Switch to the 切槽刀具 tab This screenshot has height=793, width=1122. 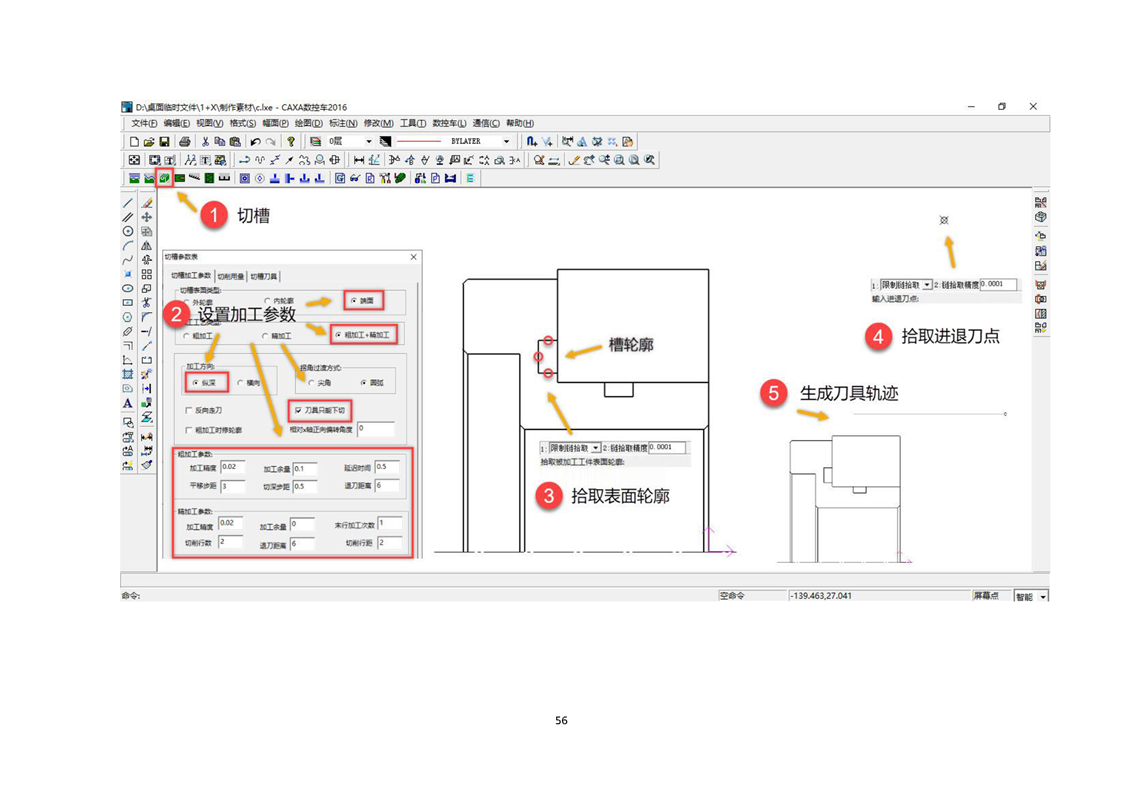[x=263, y=276]
